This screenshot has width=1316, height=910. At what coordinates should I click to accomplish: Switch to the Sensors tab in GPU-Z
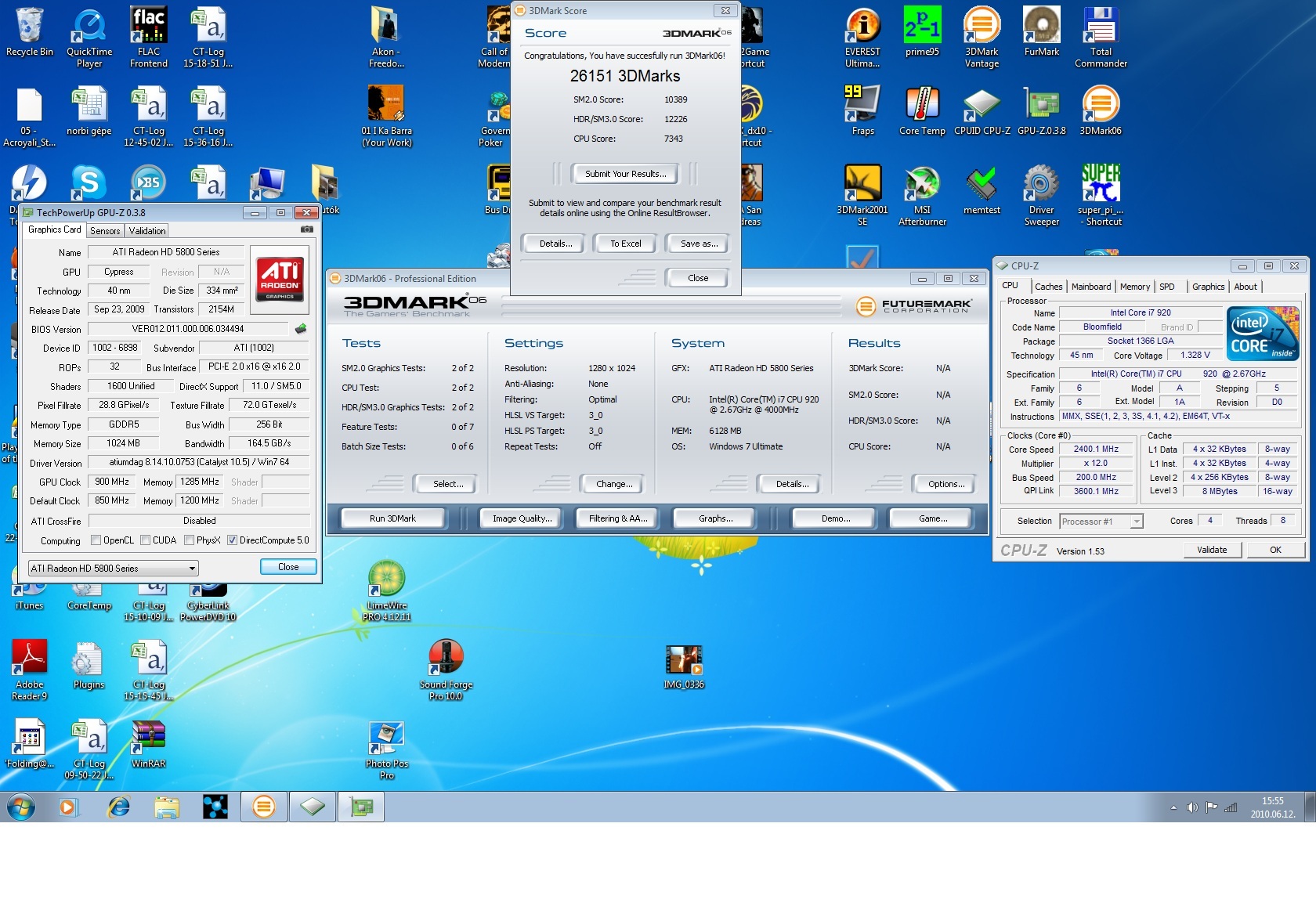coord(105,231)
